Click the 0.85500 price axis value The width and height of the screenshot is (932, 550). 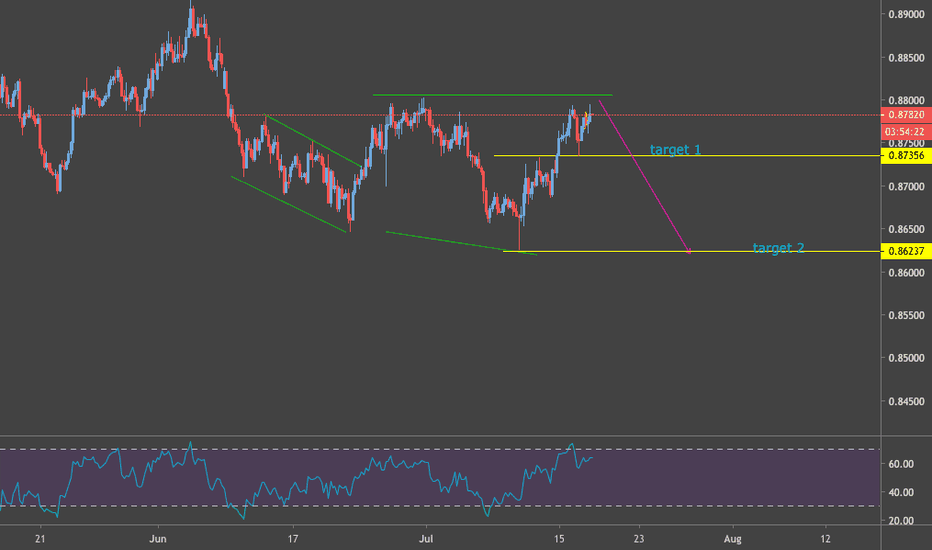[906, 316]
